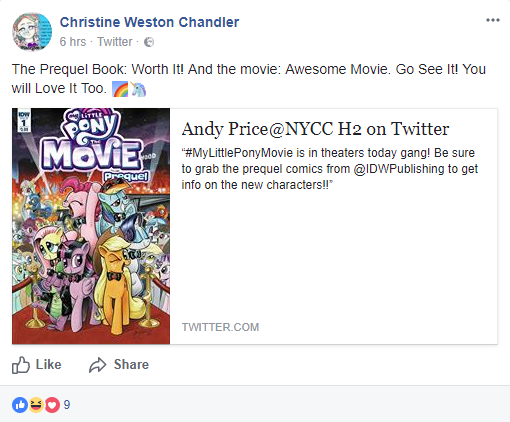The image size is (510, 422).
Task: Click the red heart love reaction icon
Action: [x=52, y=405]
